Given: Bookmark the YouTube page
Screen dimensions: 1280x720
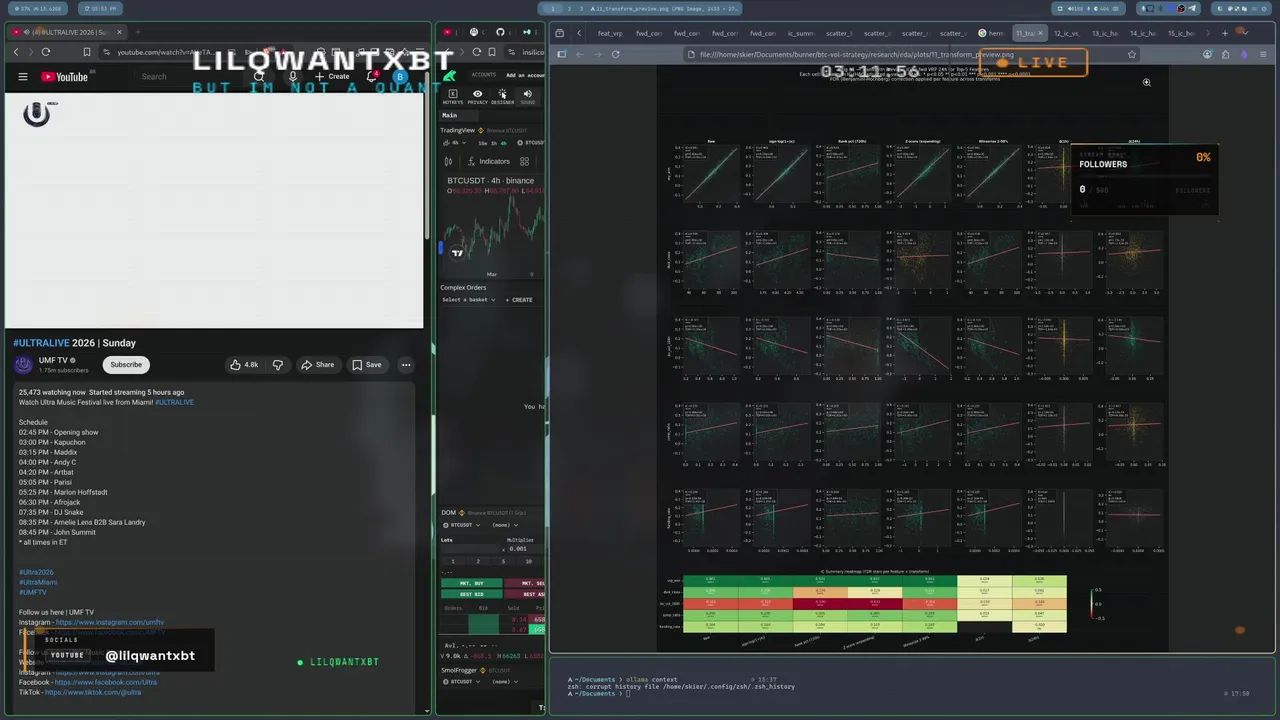Looking at the screenshot, I should pyautogui.click(x=87, y=52).
